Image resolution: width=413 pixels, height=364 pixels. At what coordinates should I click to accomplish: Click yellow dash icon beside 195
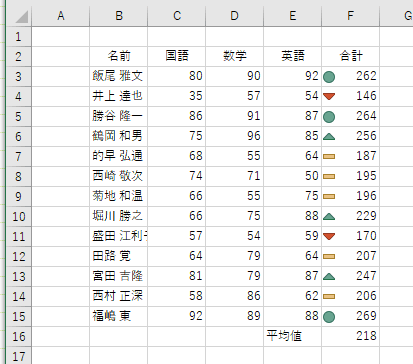click(329, 176)
